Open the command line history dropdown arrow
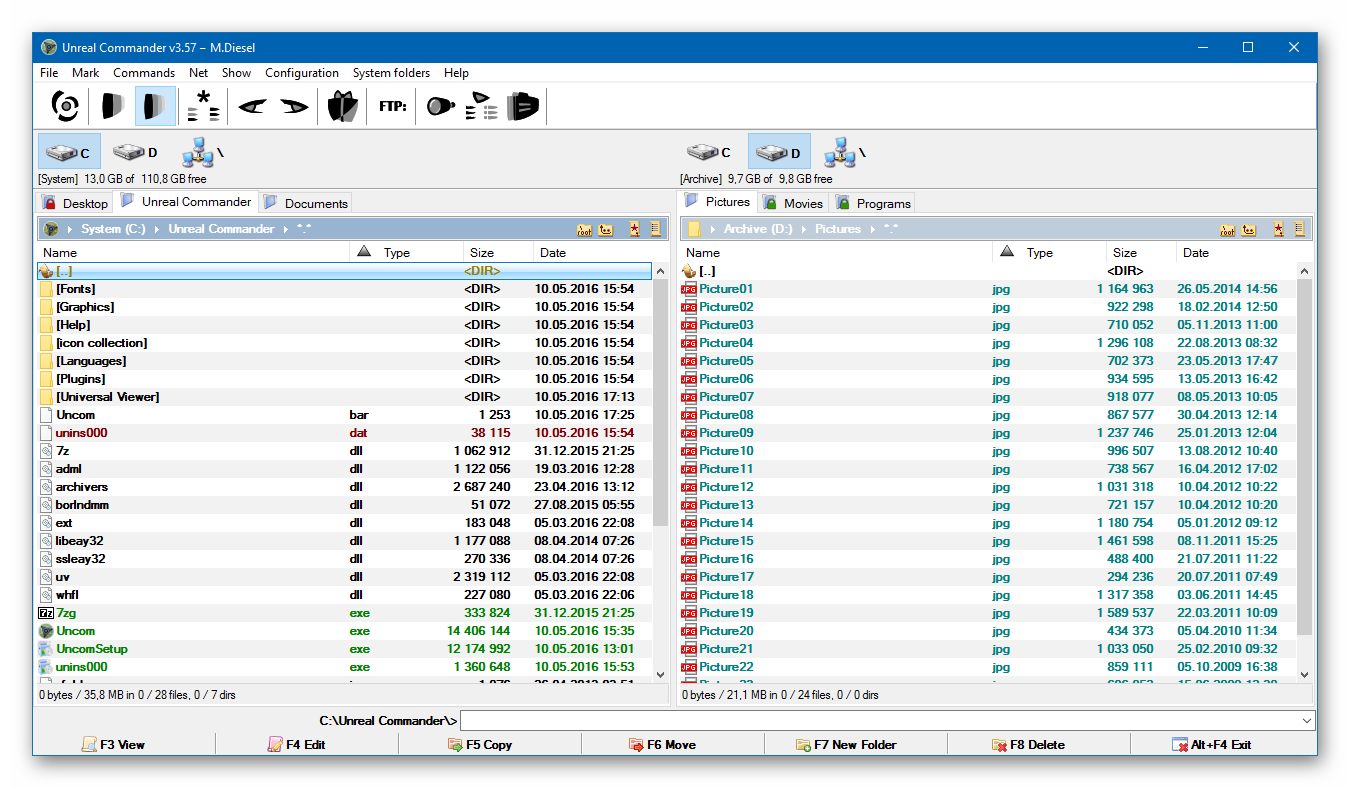The image size is (1350, 788). [1306, 721]
